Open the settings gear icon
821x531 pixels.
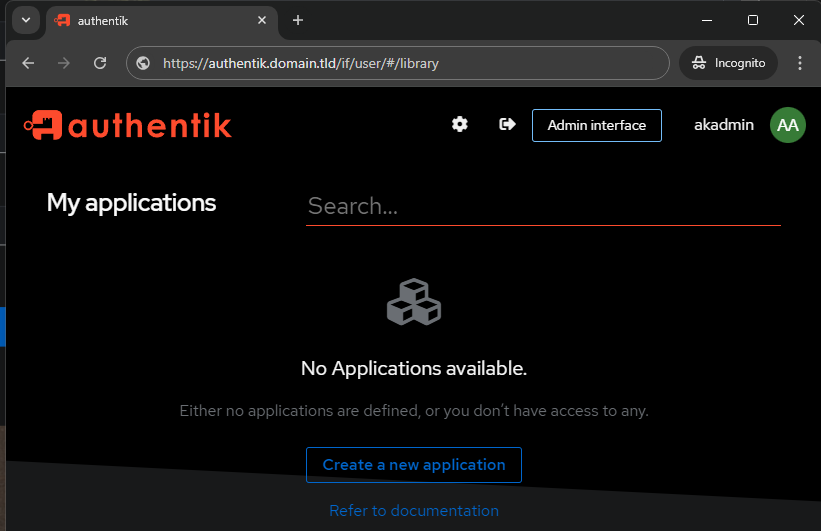(460, 125)
